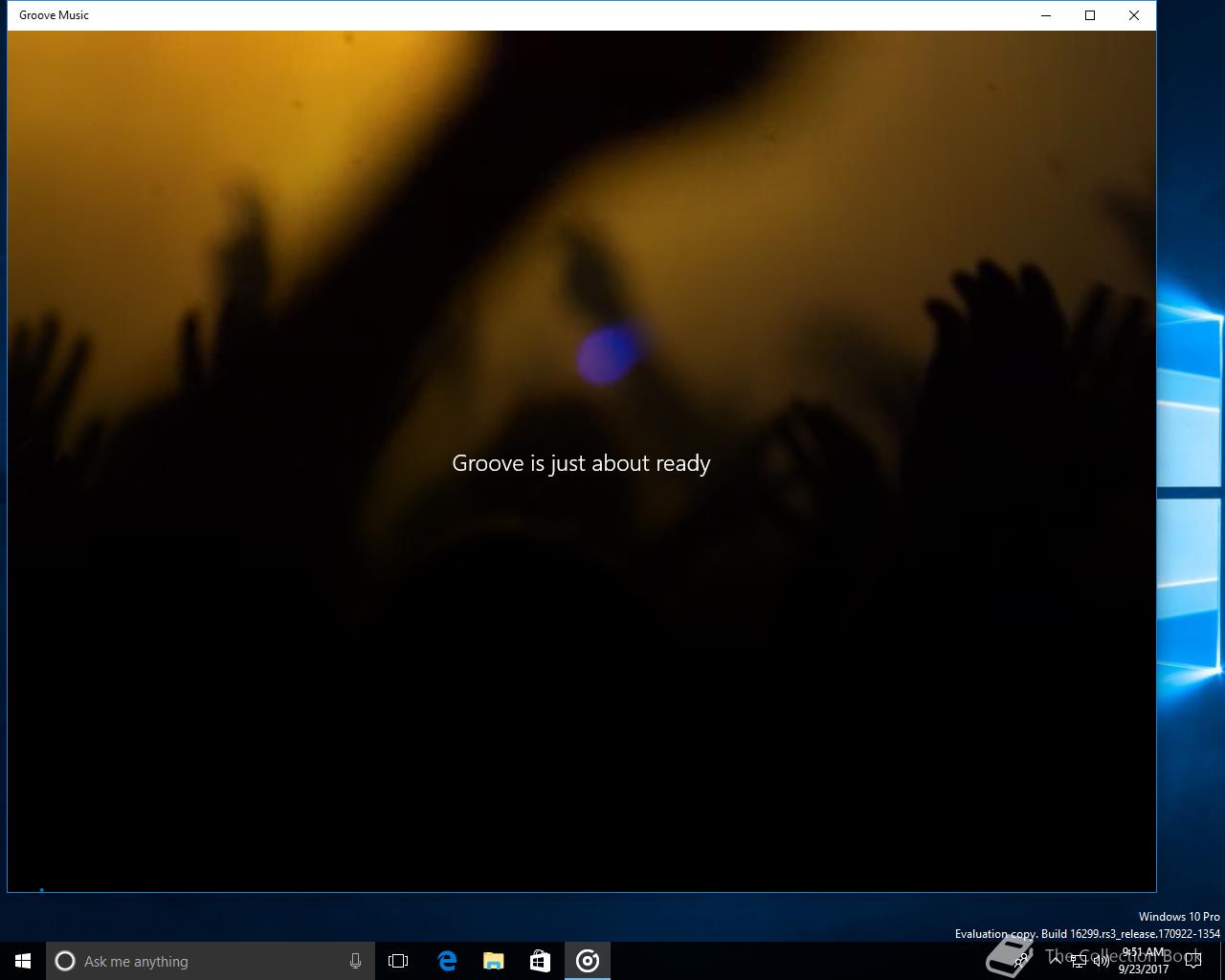Screen dimensions: 1225x980
Task: Maximize the Groove Music window
Action: coord(1089,15)
